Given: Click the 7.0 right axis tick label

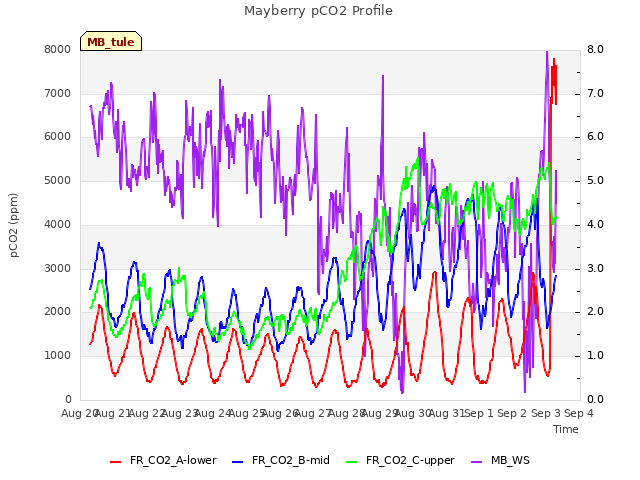Looking at the screenshot, I should (595, 93).
